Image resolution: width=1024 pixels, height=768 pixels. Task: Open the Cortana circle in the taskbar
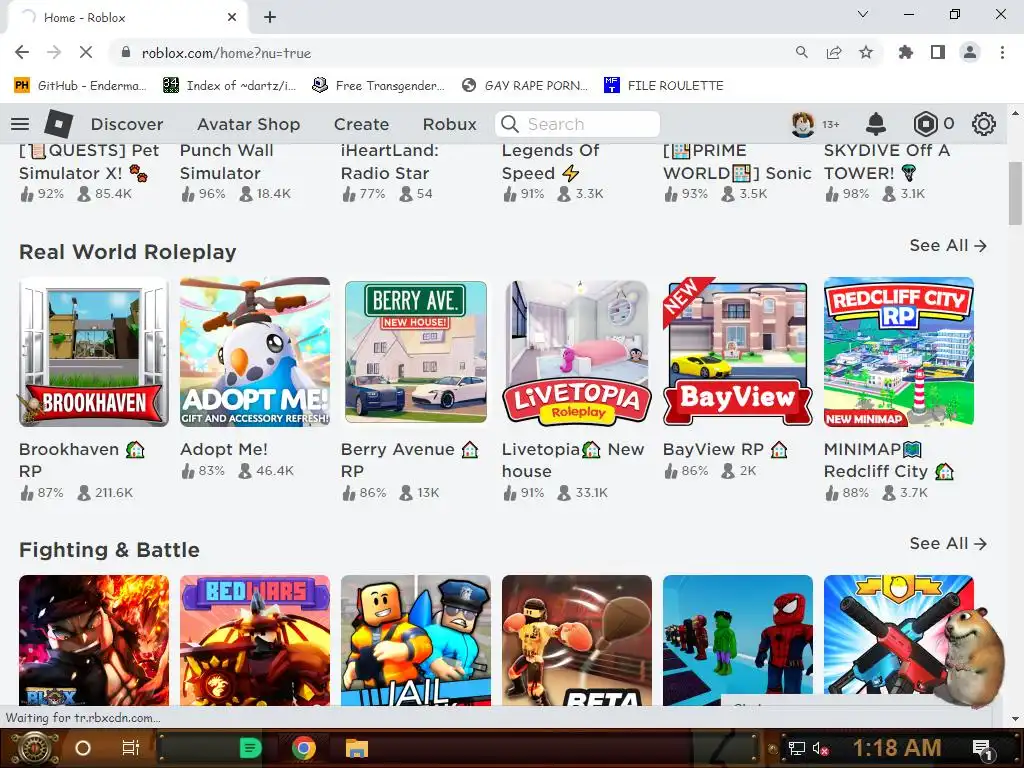point(83,748)
